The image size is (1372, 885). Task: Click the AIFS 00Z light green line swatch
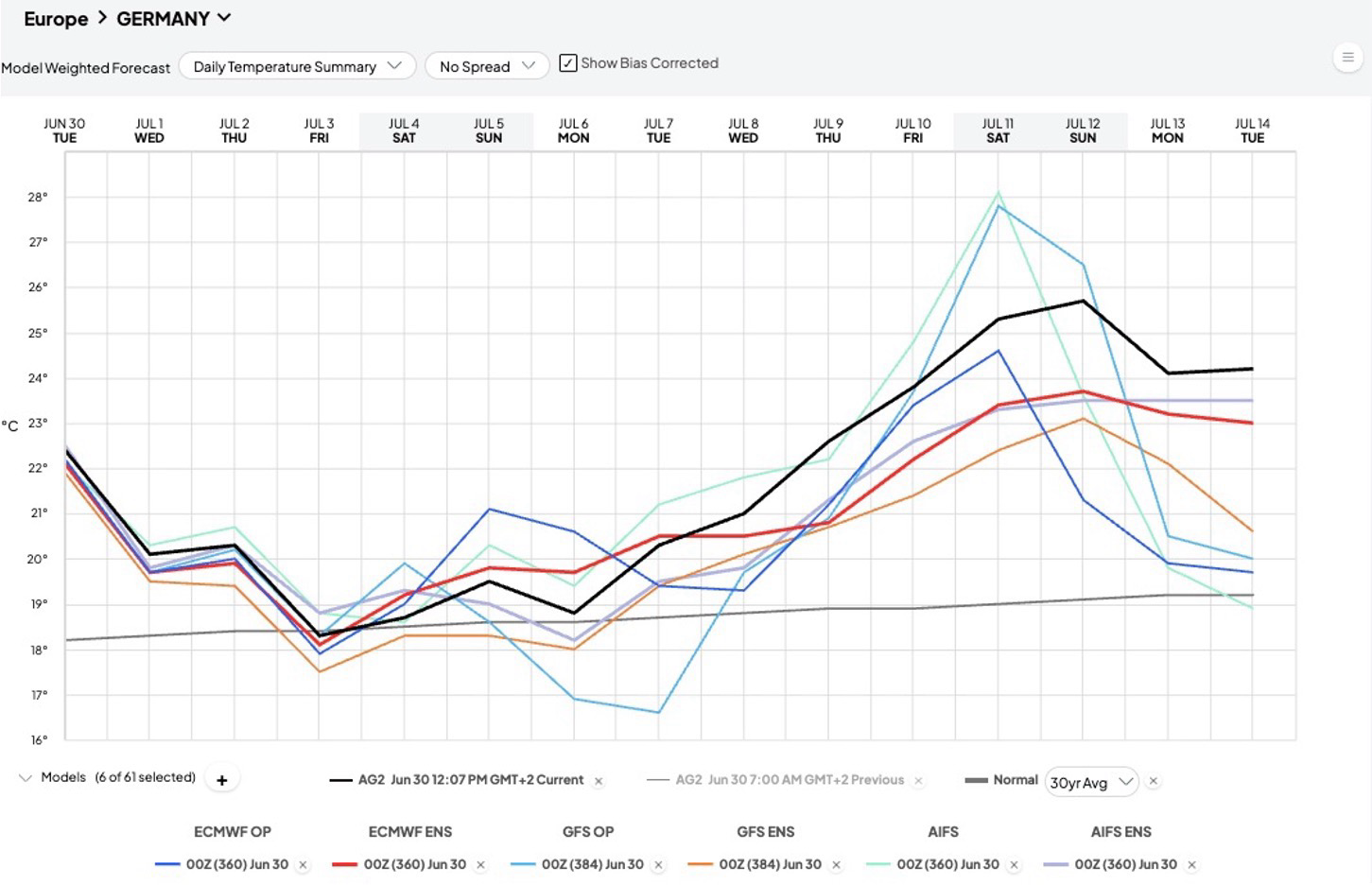(x=877, y=865)
